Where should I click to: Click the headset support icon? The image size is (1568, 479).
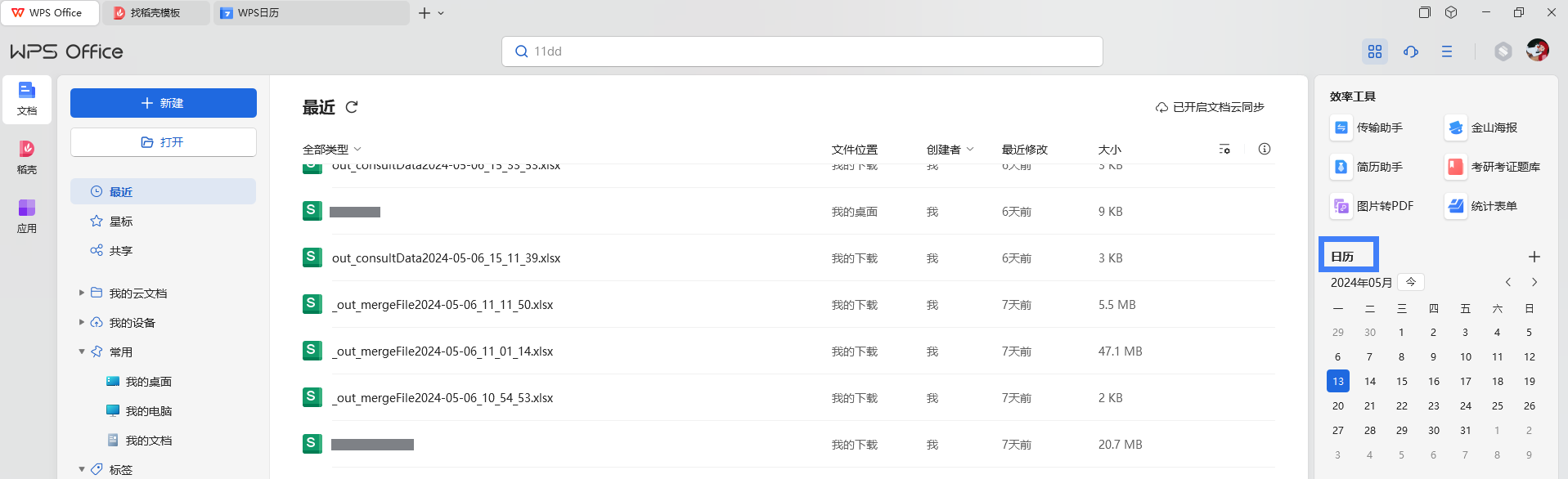(x=1411, y=51)
